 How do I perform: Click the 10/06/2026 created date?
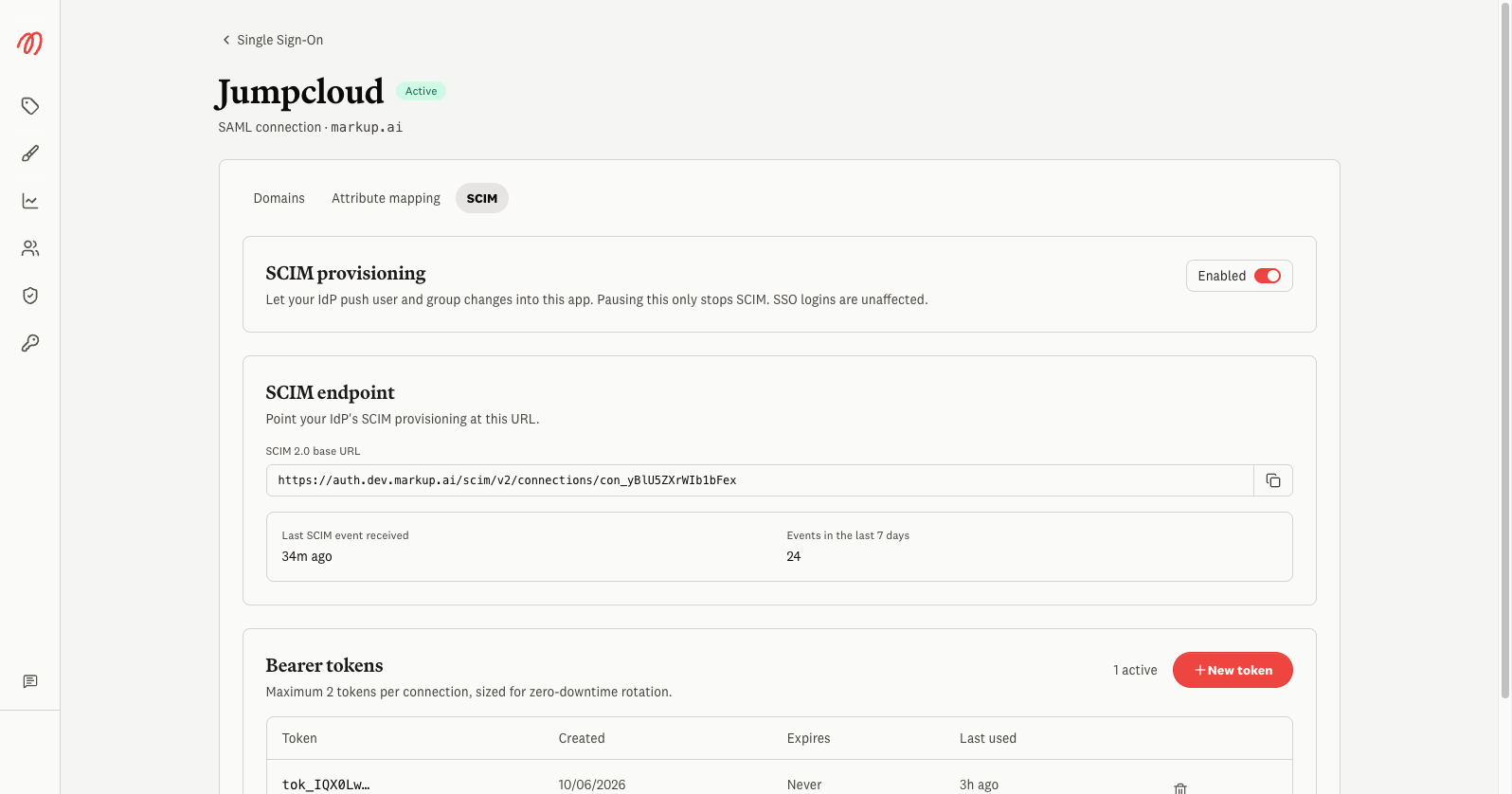592,785
